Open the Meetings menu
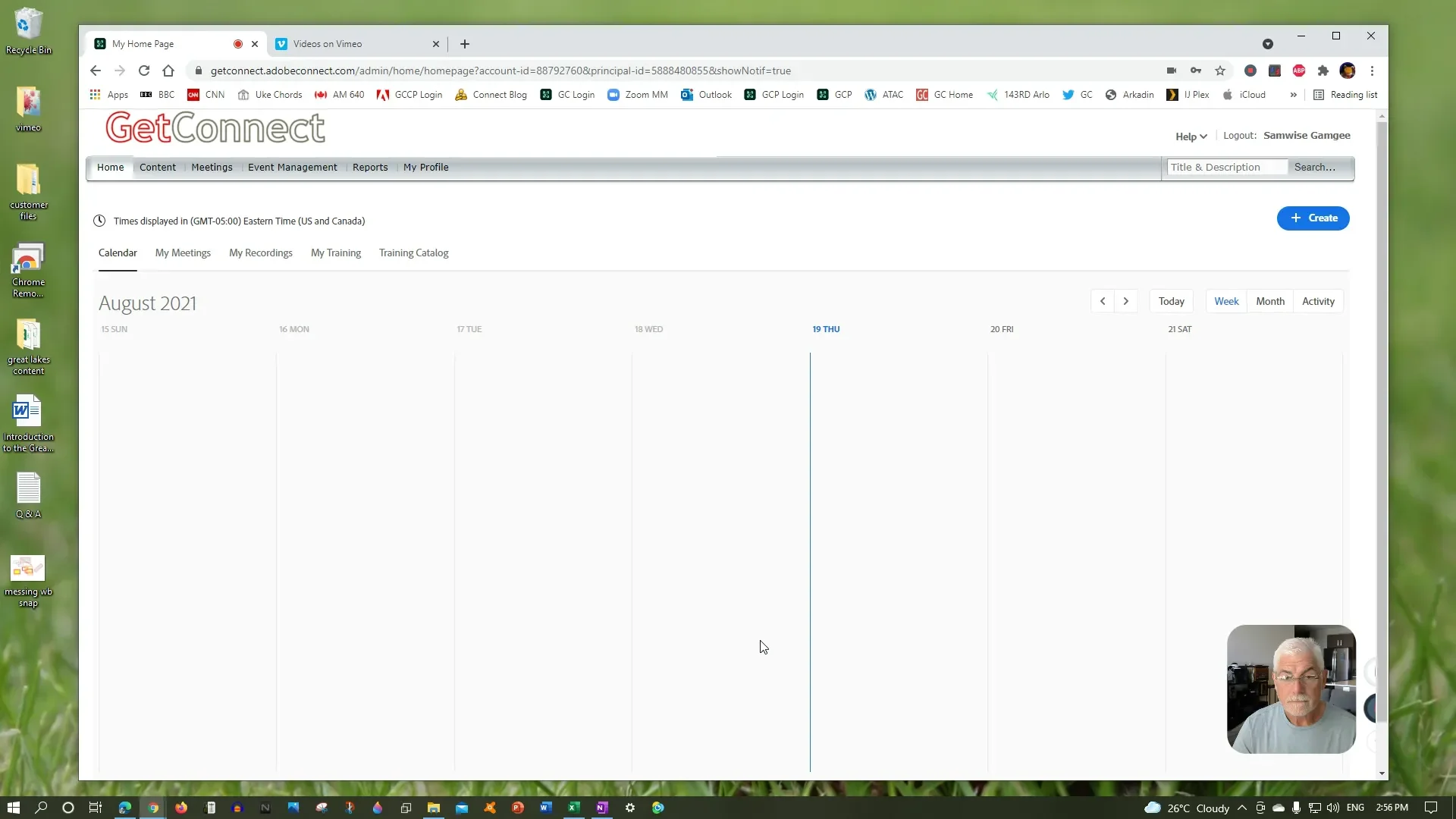 click(212, 167)
